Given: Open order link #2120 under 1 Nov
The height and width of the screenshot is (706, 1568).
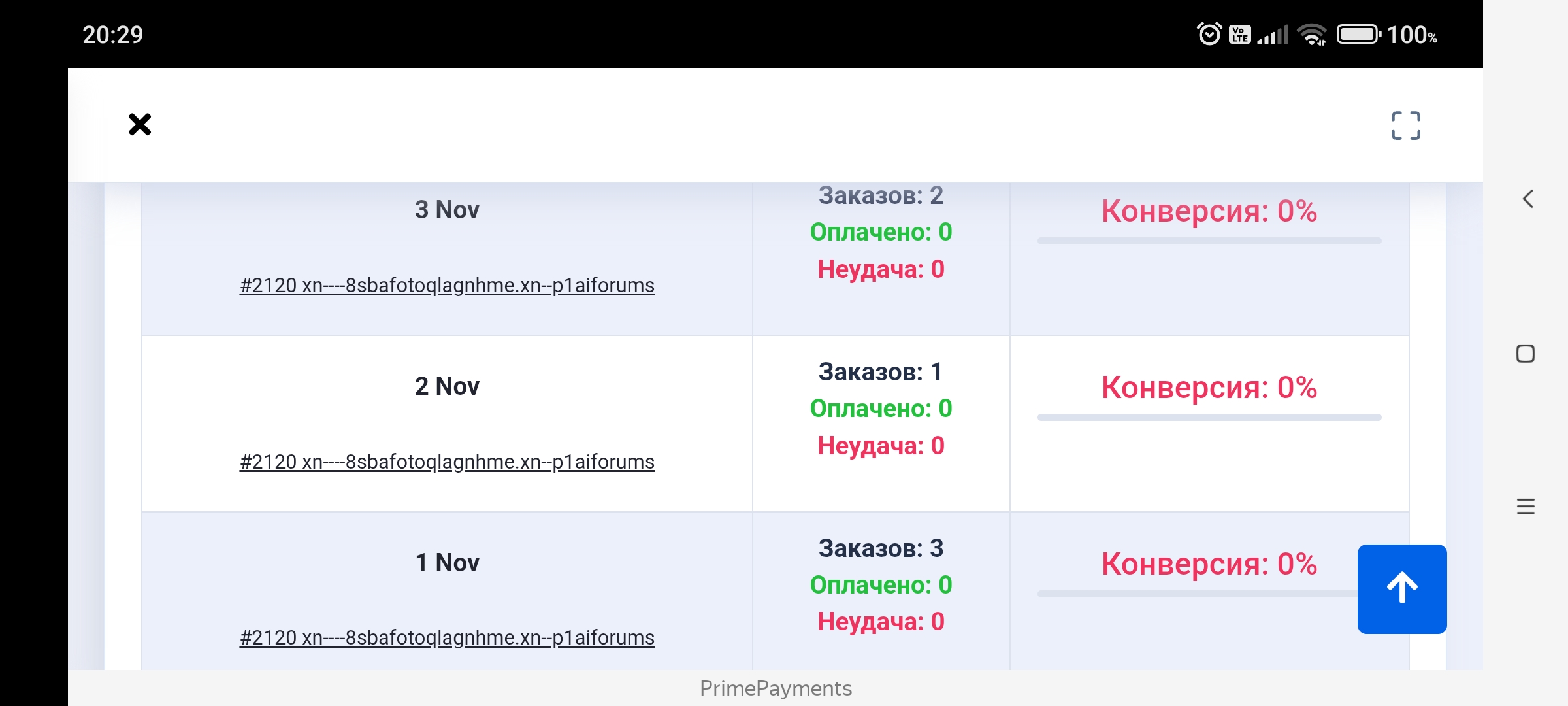Looking at the screenshot, I should coord(447,638).
